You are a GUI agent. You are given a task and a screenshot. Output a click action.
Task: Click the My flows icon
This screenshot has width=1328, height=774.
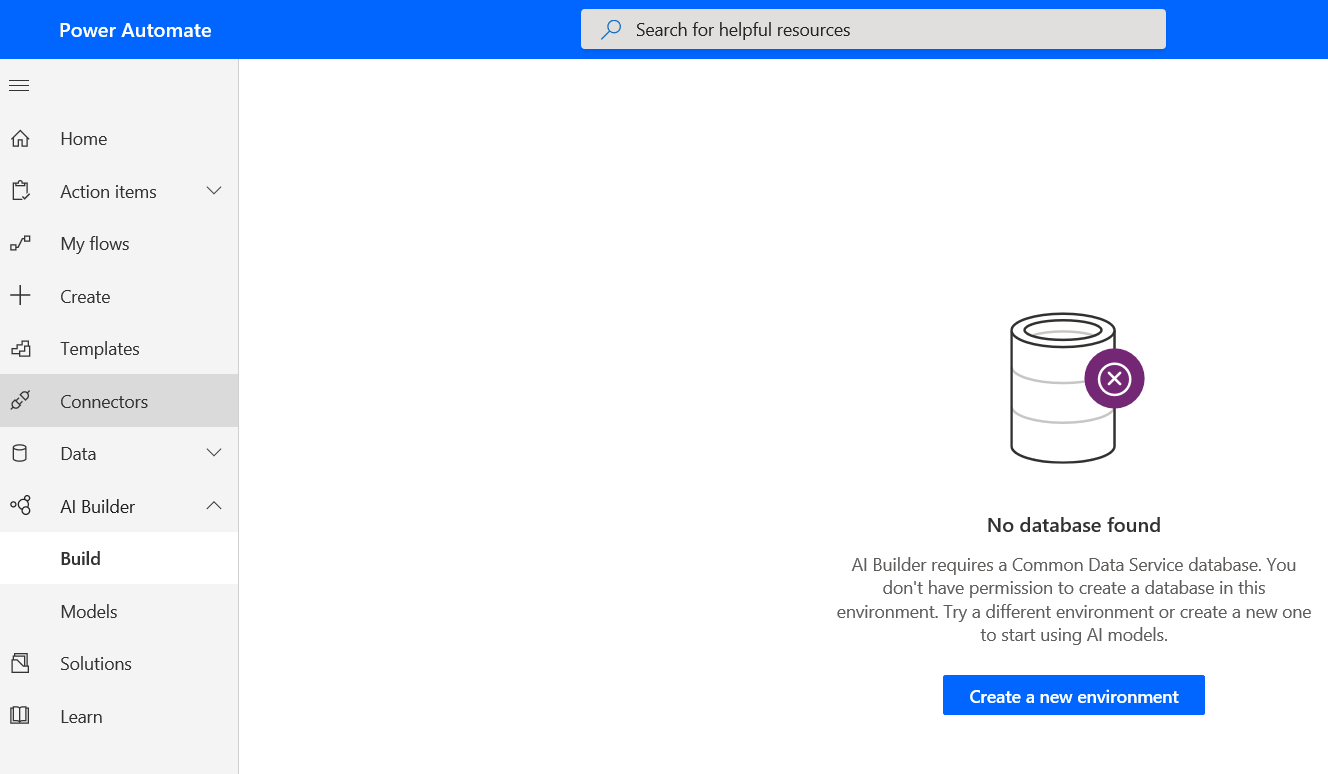pyautogui.click(x=20, y=244)
